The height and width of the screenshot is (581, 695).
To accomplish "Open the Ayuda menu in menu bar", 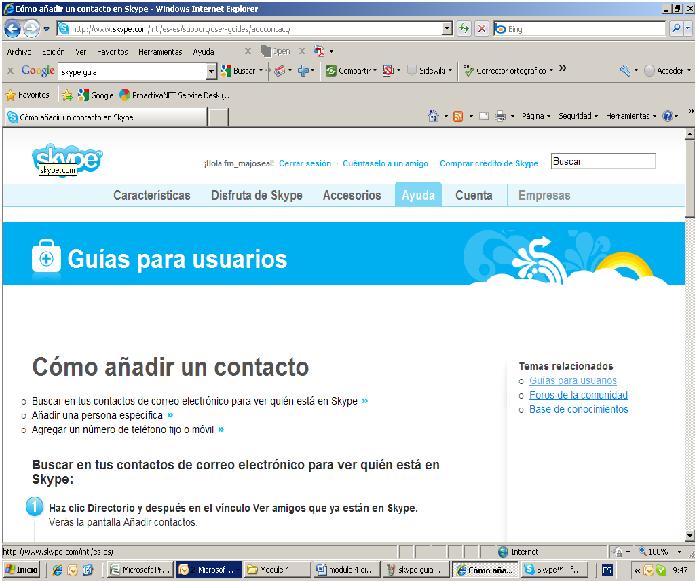I will 203,52.
